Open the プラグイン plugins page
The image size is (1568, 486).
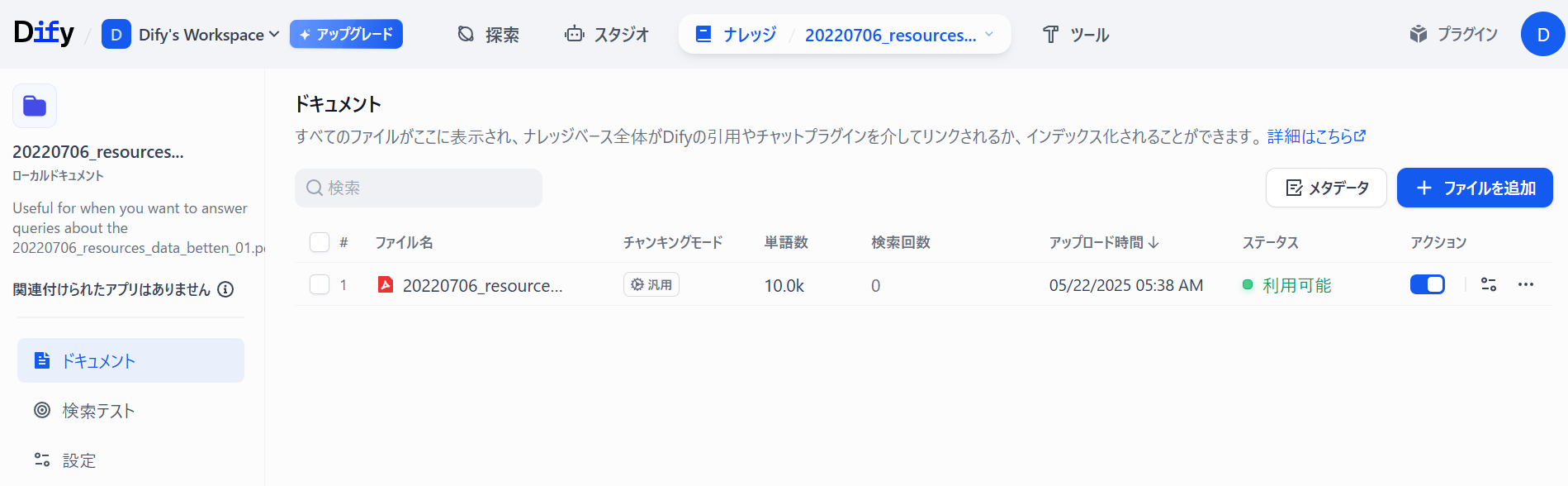1454,34
